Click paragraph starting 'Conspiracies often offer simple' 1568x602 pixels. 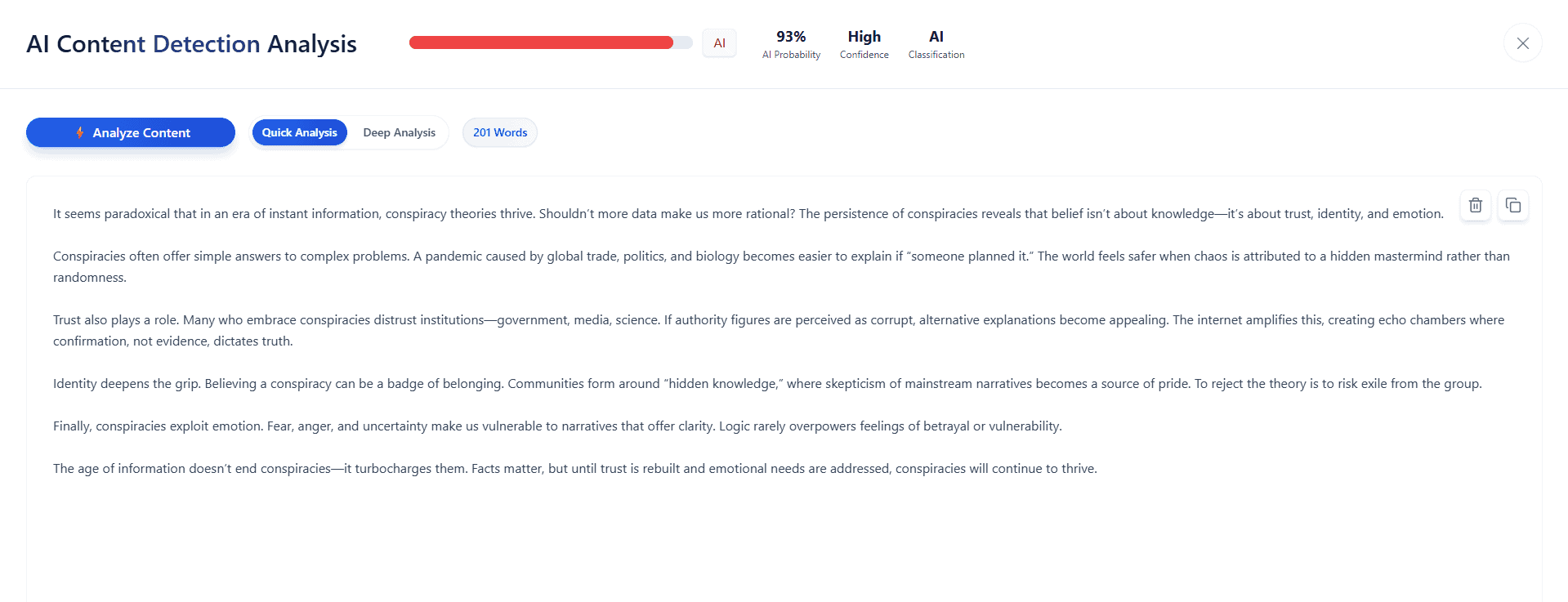[782, 266]
